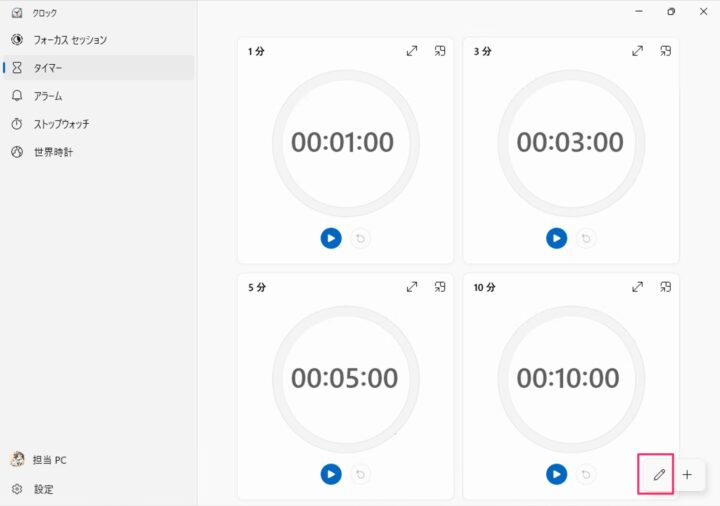Screen dimensions: 720x506
Task: Go to 世界時計 page
Action: coord(53,152)
